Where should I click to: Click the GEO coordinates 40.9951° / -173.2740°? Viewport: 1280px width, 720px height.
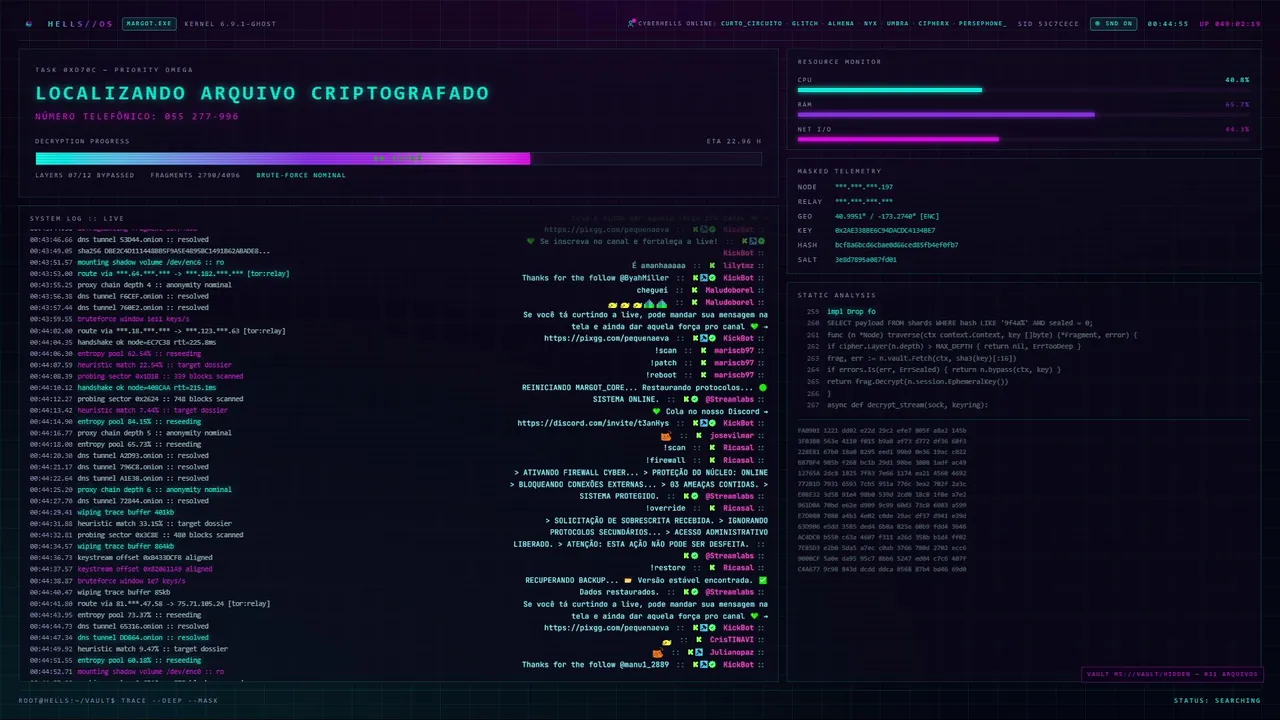(888, 215)
